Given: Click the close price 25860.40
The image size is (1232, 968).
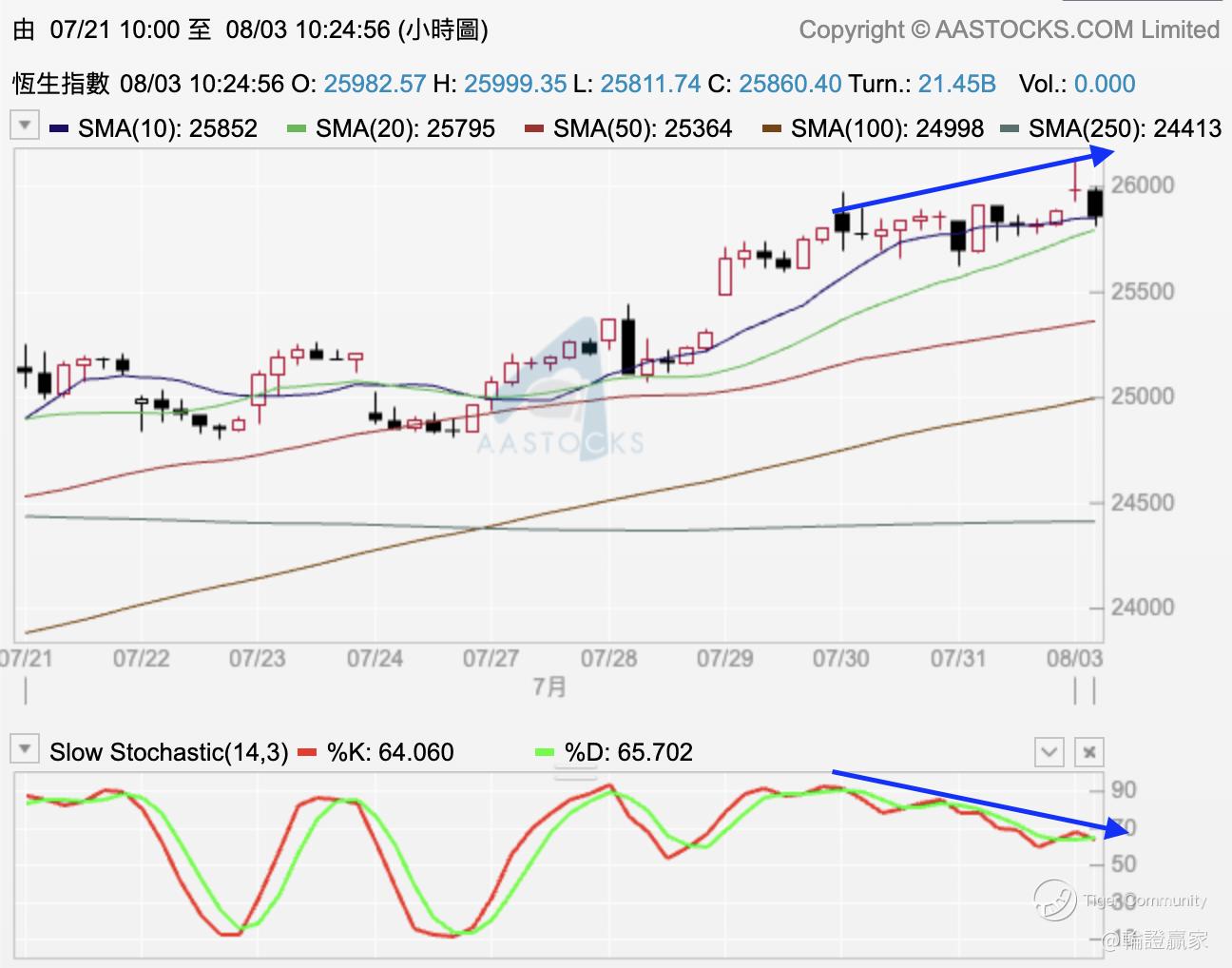Looking at the screenshot, I should point(790,84).
